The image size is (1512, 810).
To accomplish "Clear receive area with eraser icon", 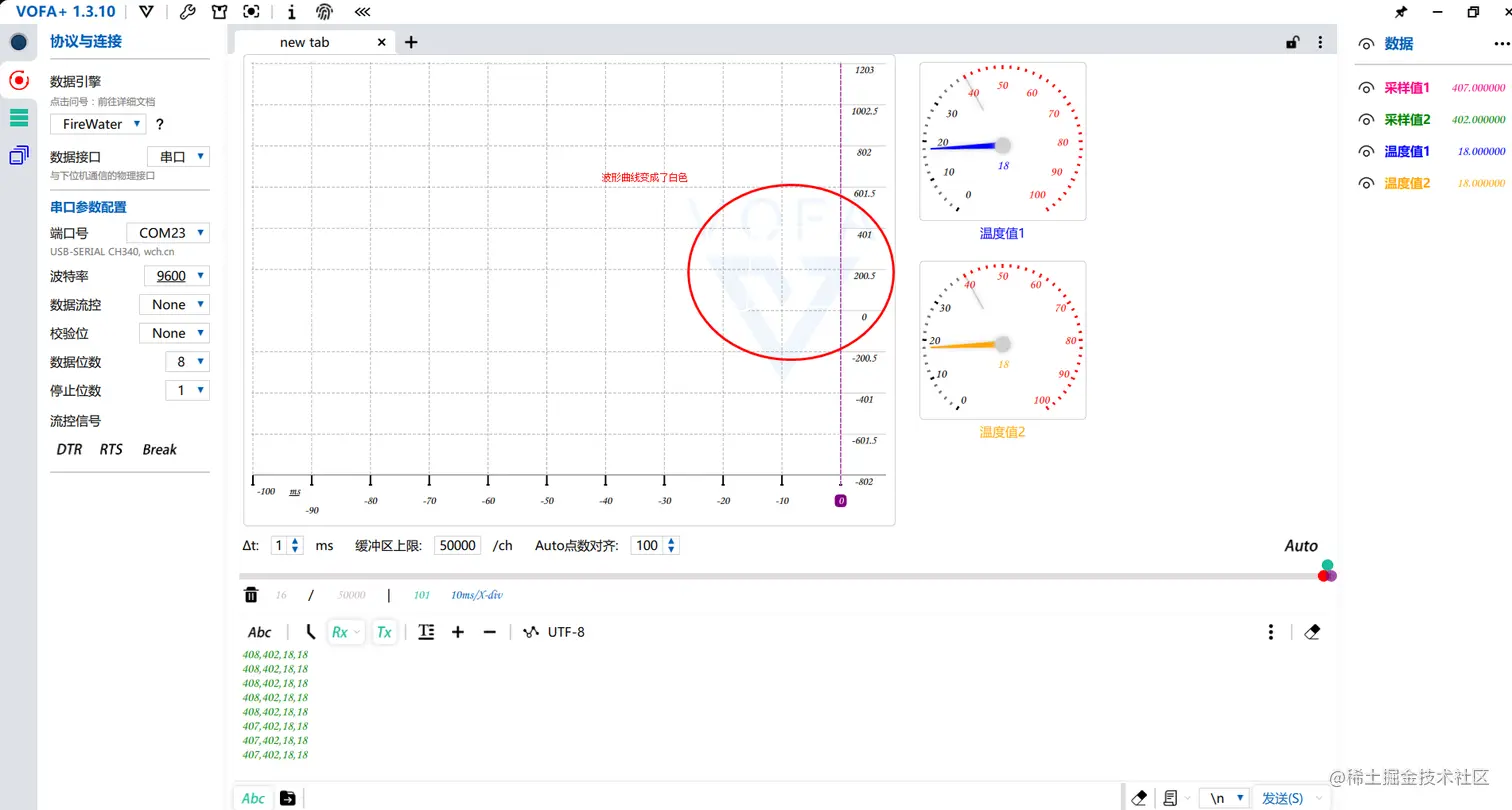I will [x=1313, y=632].
